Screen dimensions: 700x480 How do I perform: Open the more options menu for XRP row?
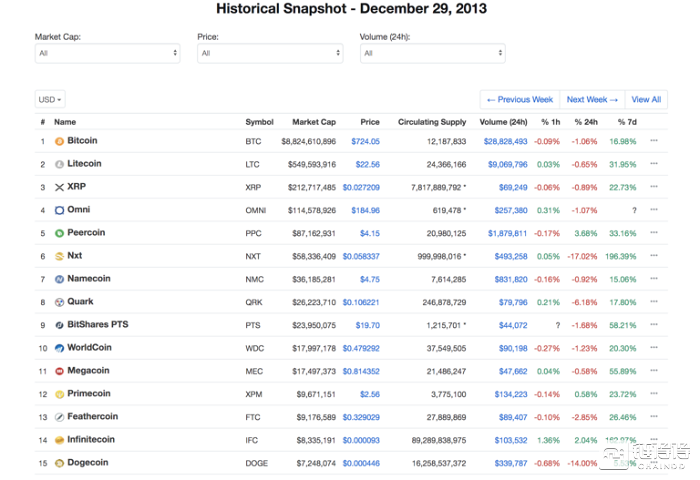(x=654, y=187)
